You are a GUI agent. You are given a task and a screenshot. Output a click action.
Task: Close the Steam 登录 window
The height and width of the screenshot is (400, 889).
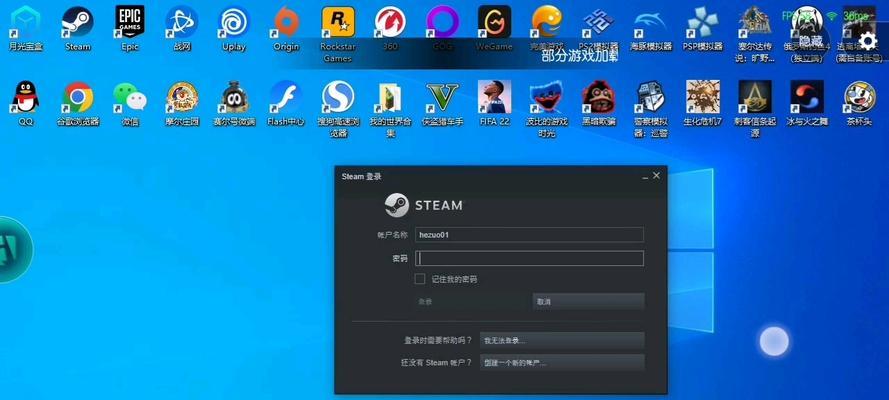(x=657, y=176)
